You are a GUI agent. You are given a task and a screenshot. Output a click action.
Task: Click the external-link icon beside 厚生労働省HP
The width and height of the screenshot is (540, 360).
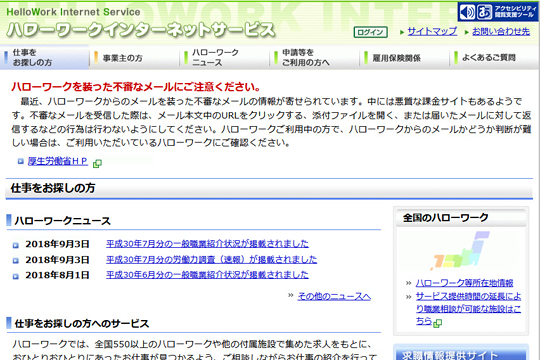(x=97, y=163)
